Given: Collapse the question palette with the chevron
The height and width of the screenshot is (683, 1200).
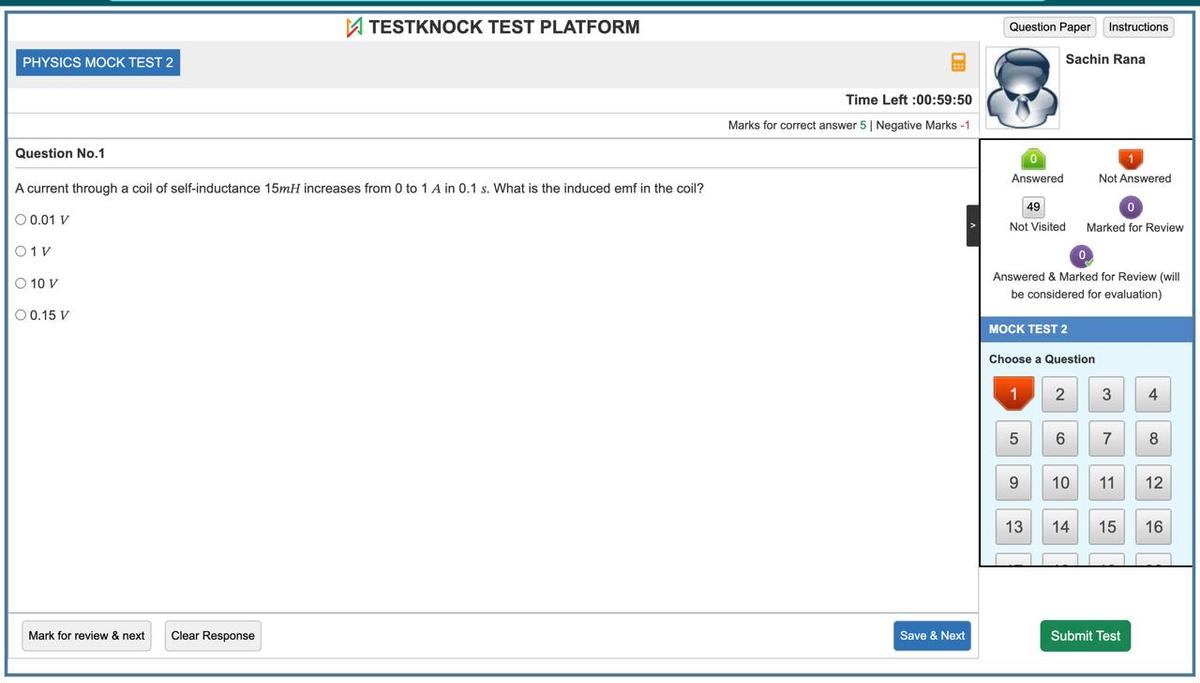Looking at the screenshot, I should click(972, 225).
